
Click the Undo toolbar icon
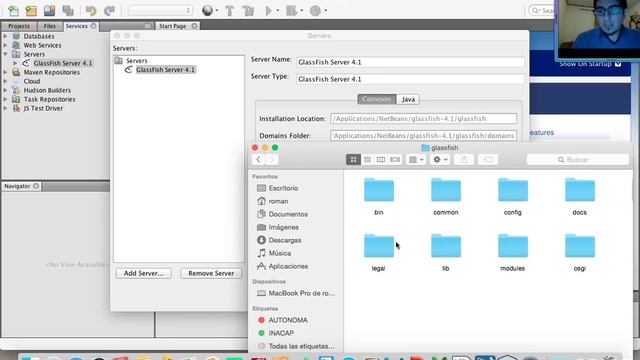click(x=91, y=11)
